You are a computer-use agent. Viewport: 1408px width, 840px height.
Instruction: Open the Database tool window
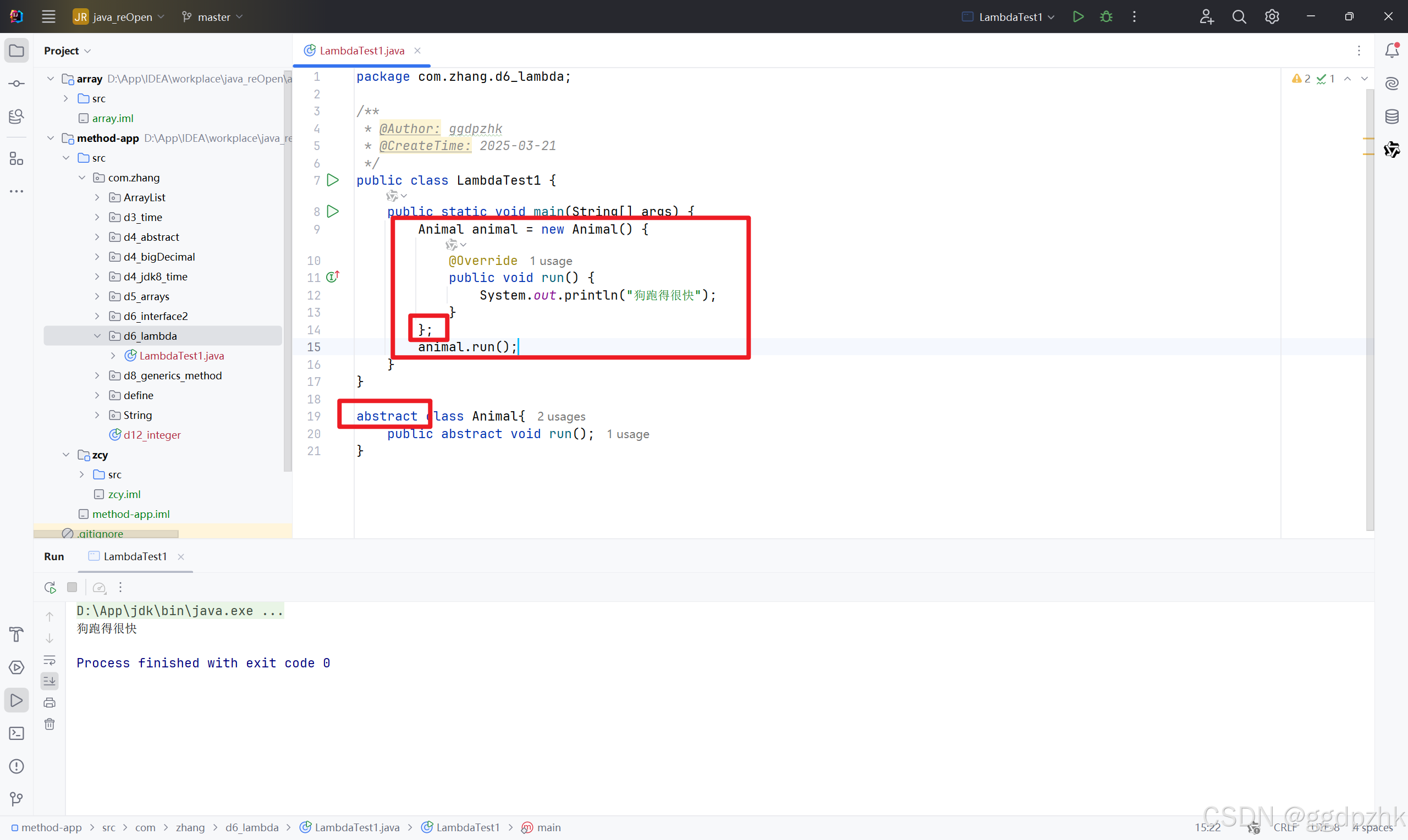(x=1391, y=117)
